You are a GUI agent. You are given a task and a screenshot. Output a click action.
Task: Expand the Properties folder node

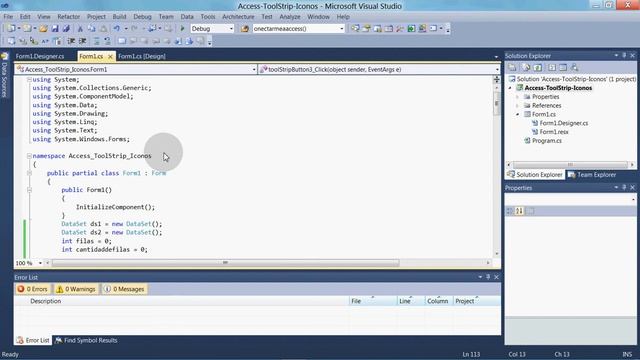[518, 97]
